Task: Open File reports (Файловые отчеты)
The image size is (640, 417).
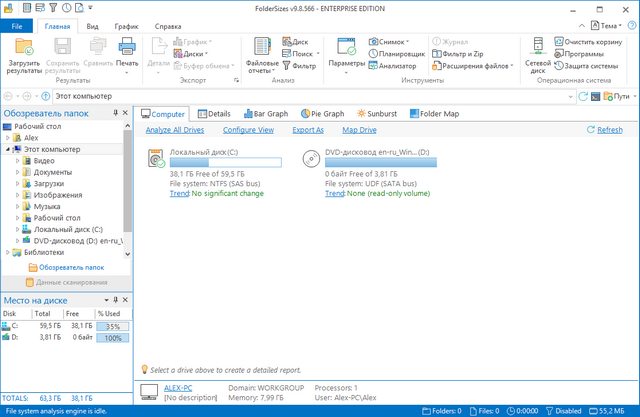Action: (262, 55)
